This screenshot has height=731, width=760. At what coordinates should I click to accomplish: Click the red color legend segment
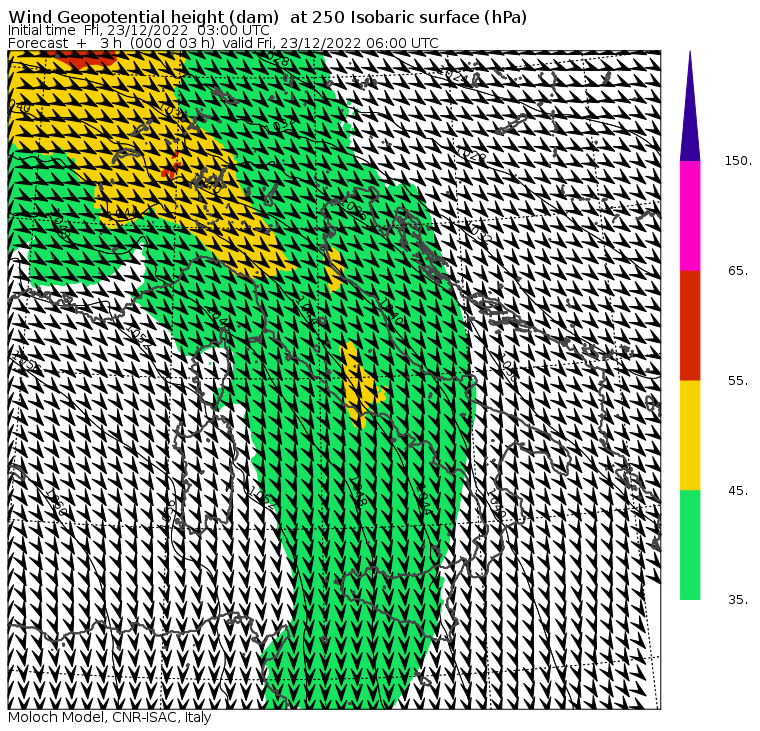[690, 325]
